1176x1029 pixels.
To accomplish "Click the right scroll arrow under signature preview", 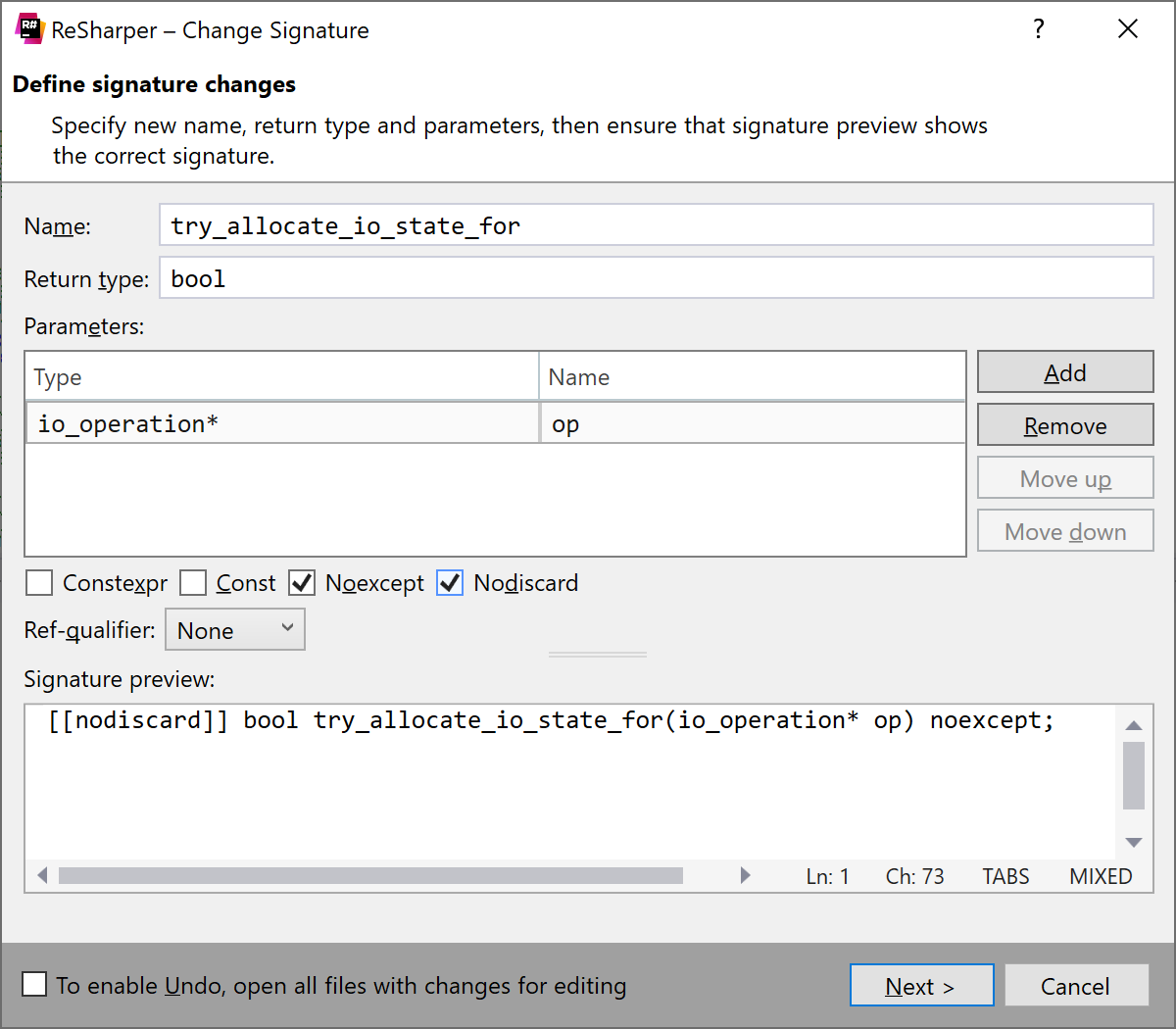I will 745,875.
